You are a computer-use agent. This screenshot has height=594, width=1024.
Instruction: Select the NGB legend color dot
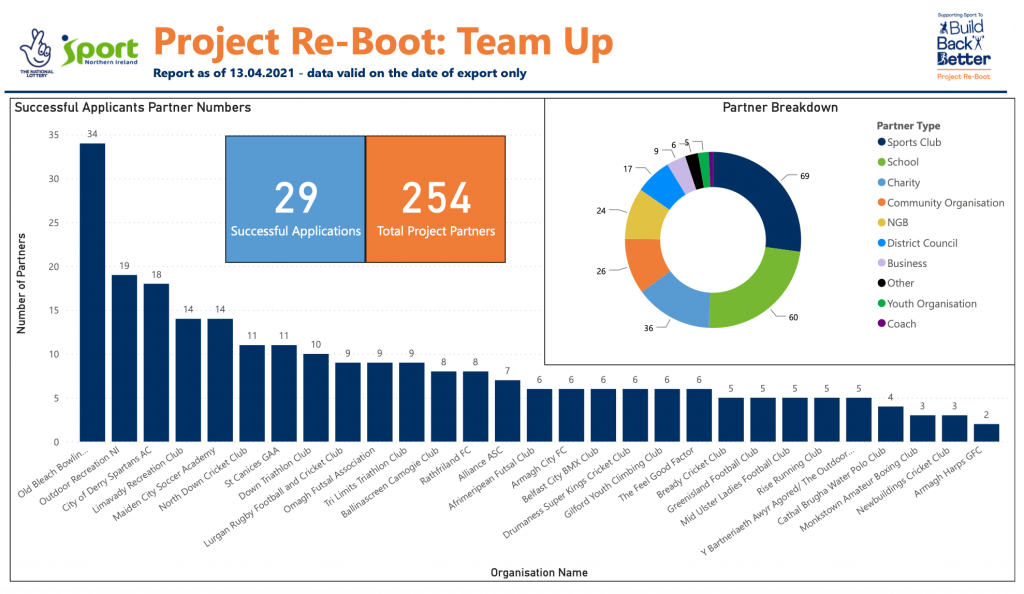[882, 223]
